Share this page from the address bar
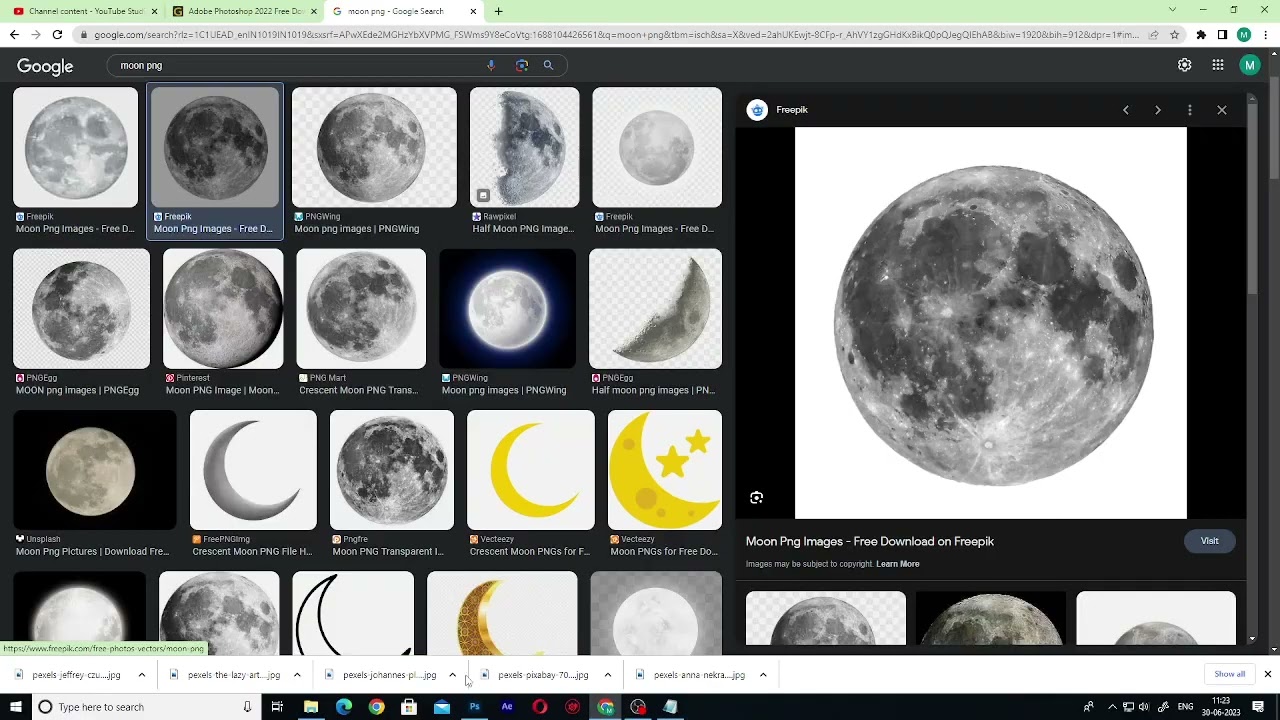 (x=1153, y=34)
